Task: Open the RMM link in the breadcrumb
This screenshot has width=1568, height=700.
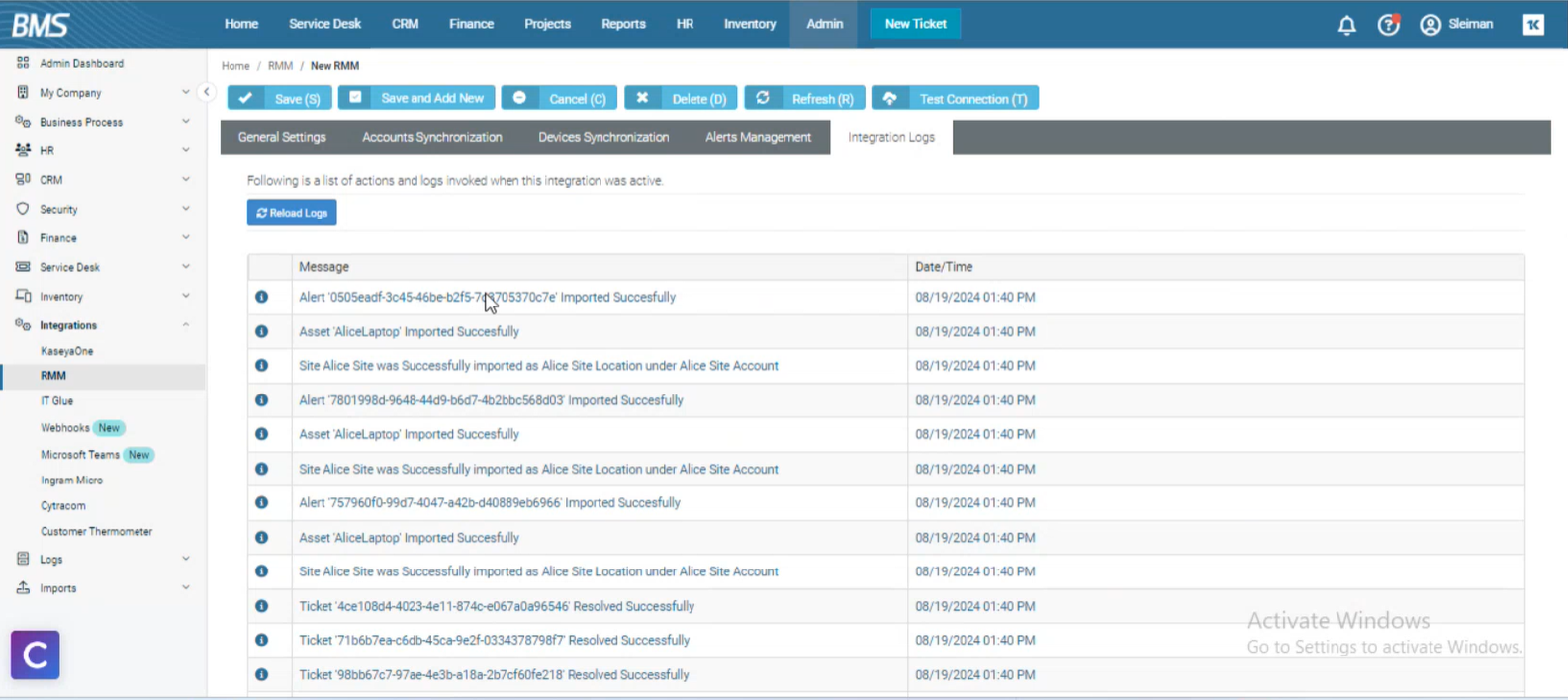Action: click(x=280, y=66)
